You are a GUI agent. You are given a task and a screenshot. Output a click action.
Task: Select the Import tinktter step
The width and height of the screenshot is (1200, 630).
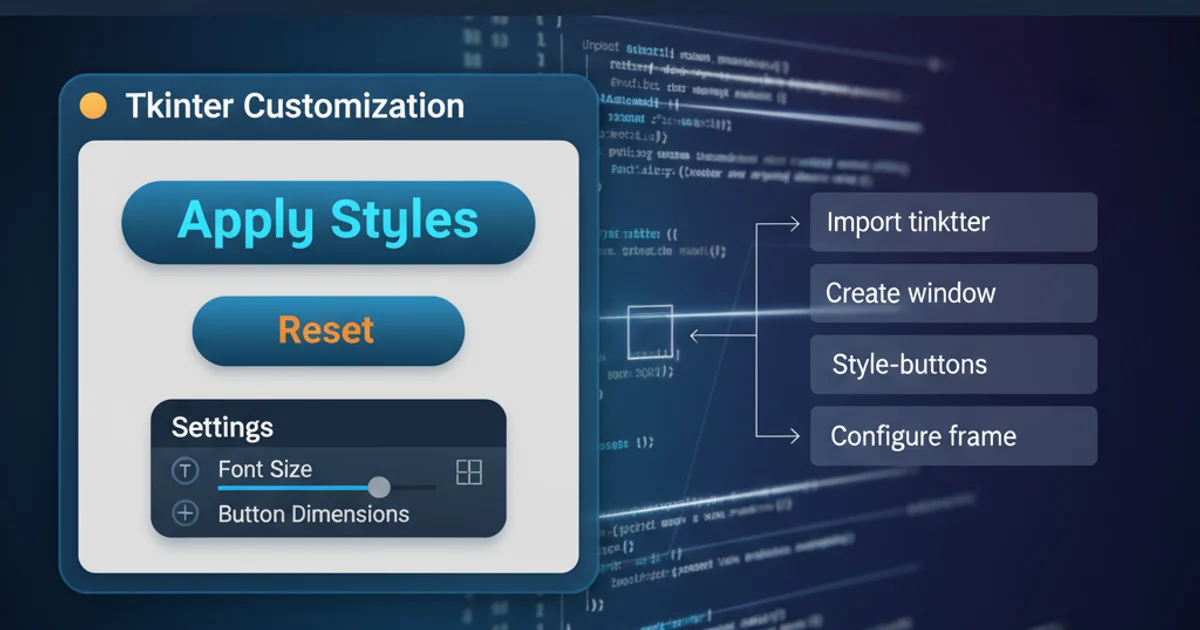click(953, 222)
